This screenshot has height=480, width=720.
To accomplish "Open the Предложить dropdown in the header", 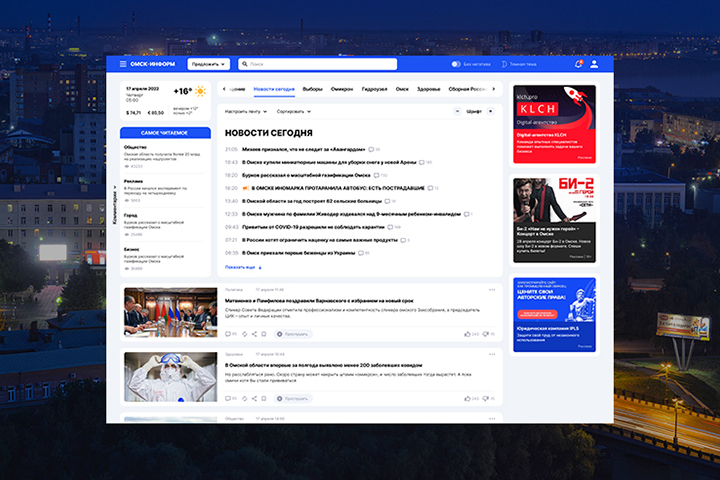I will pos(208,64).
